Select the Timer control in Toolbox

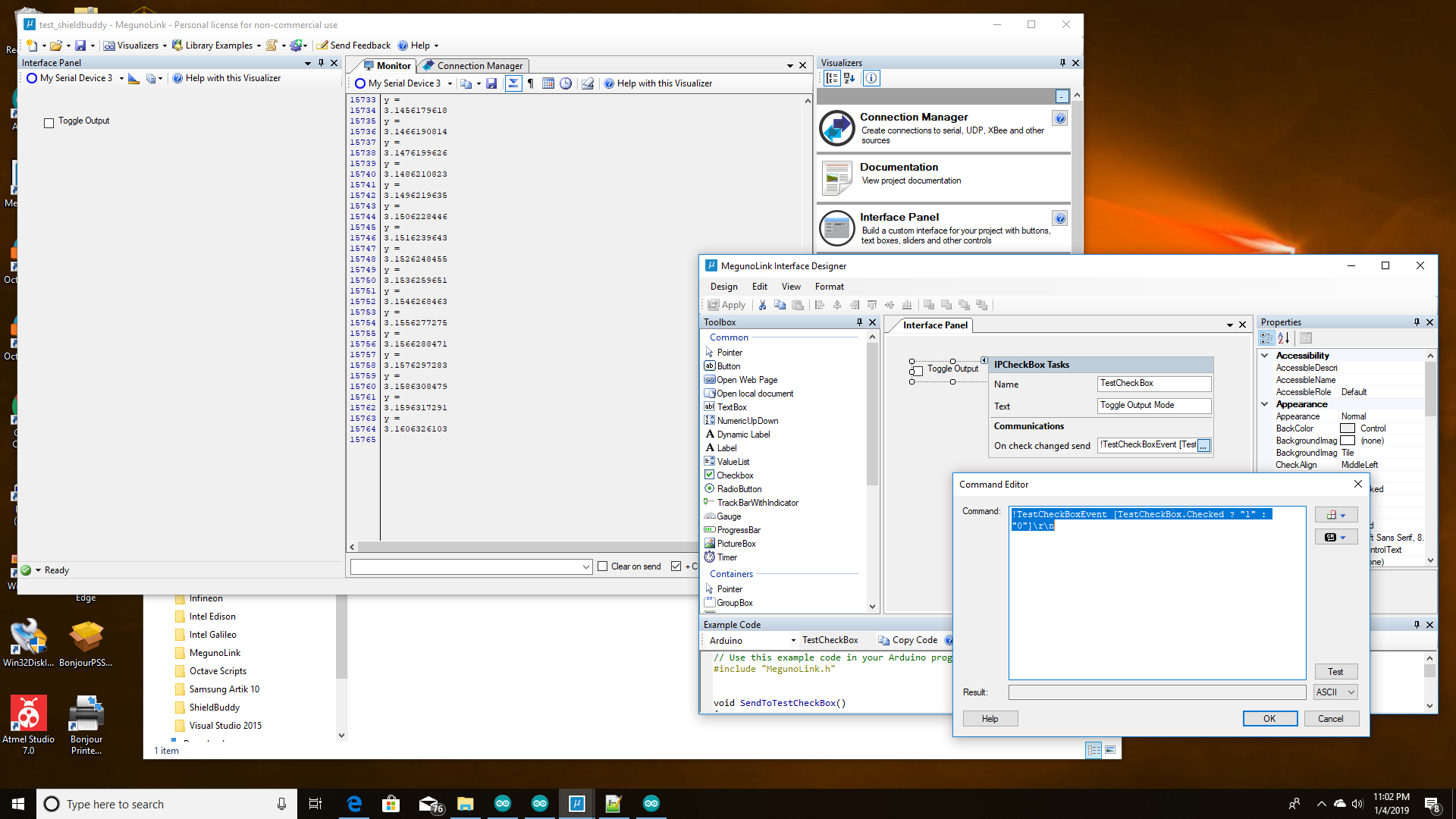click(726, 557)
